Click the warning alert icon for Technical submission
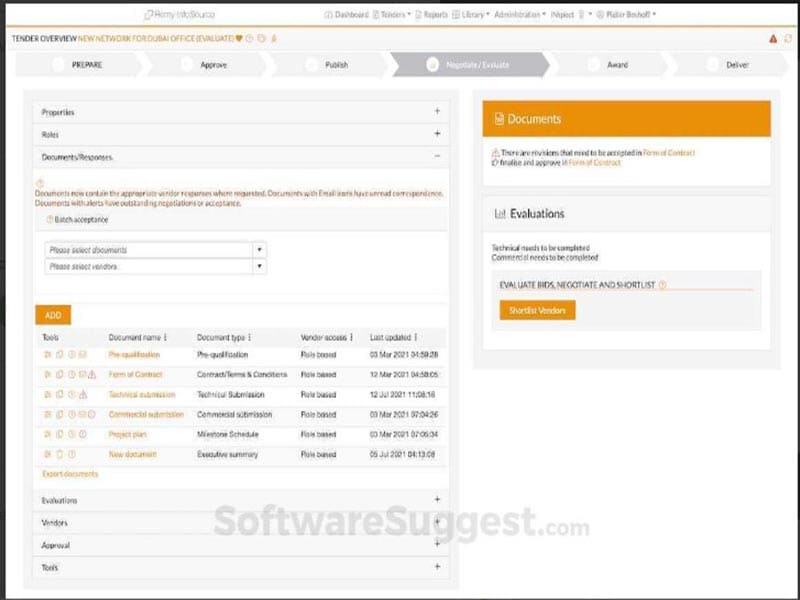This screenshot has width=800, height=600. pyautogui.click(x=84, y=395)
